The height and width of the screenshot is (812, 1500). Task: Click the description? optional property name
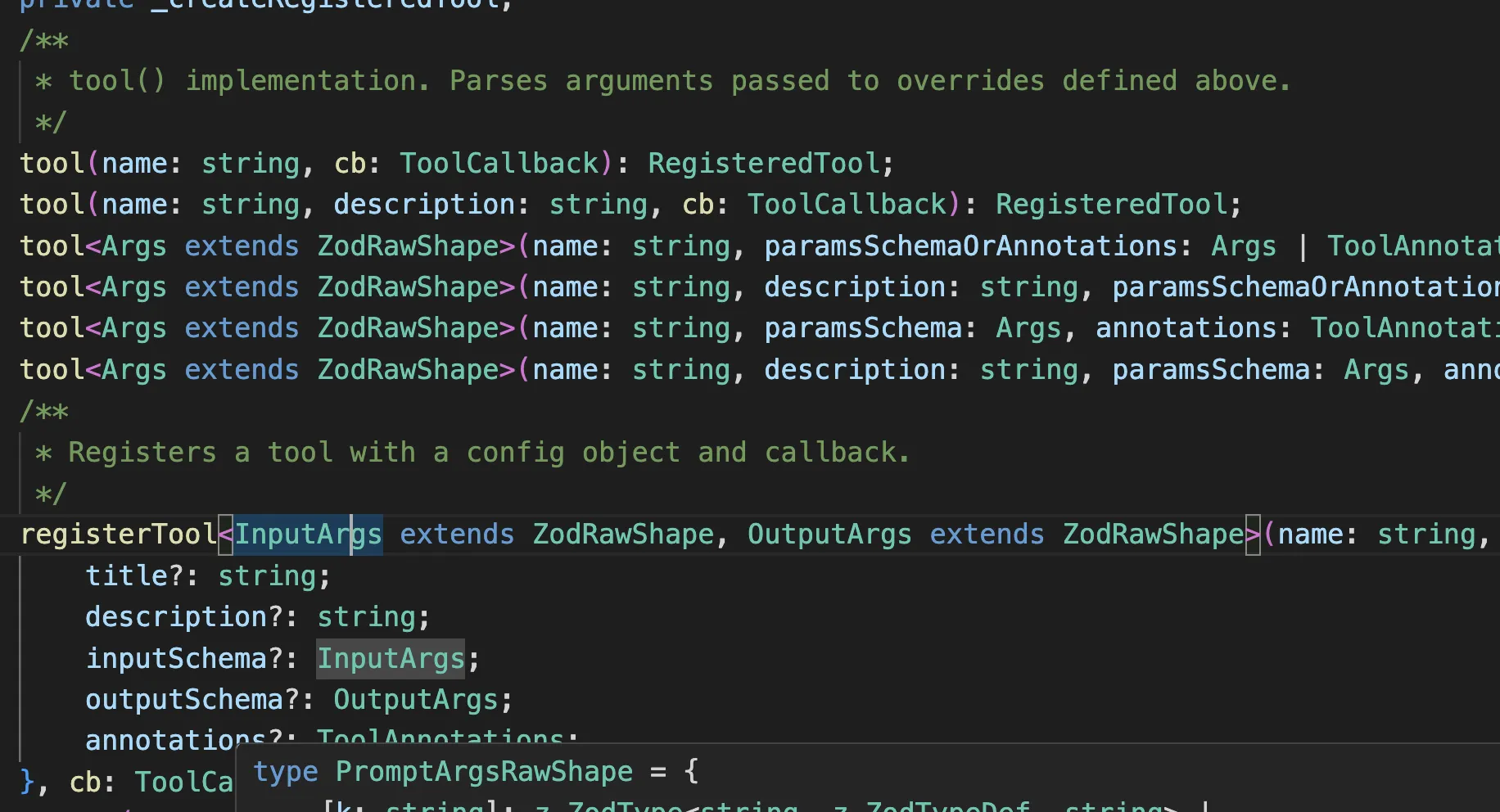click(190, 617)
